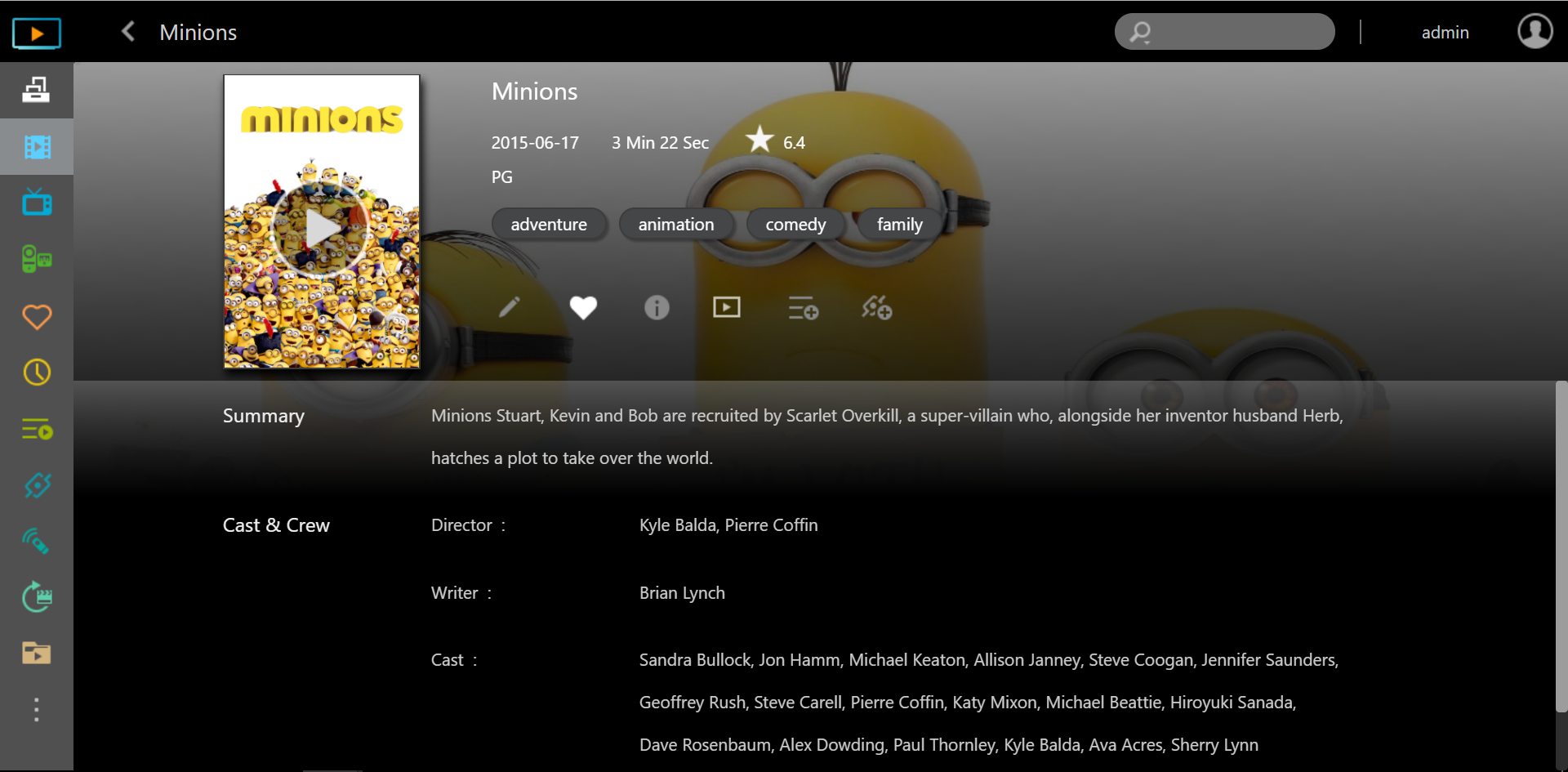Screen dimensions: 1568x772
Task: Open Favorites heart in sidebar
Action: [37, 316]
